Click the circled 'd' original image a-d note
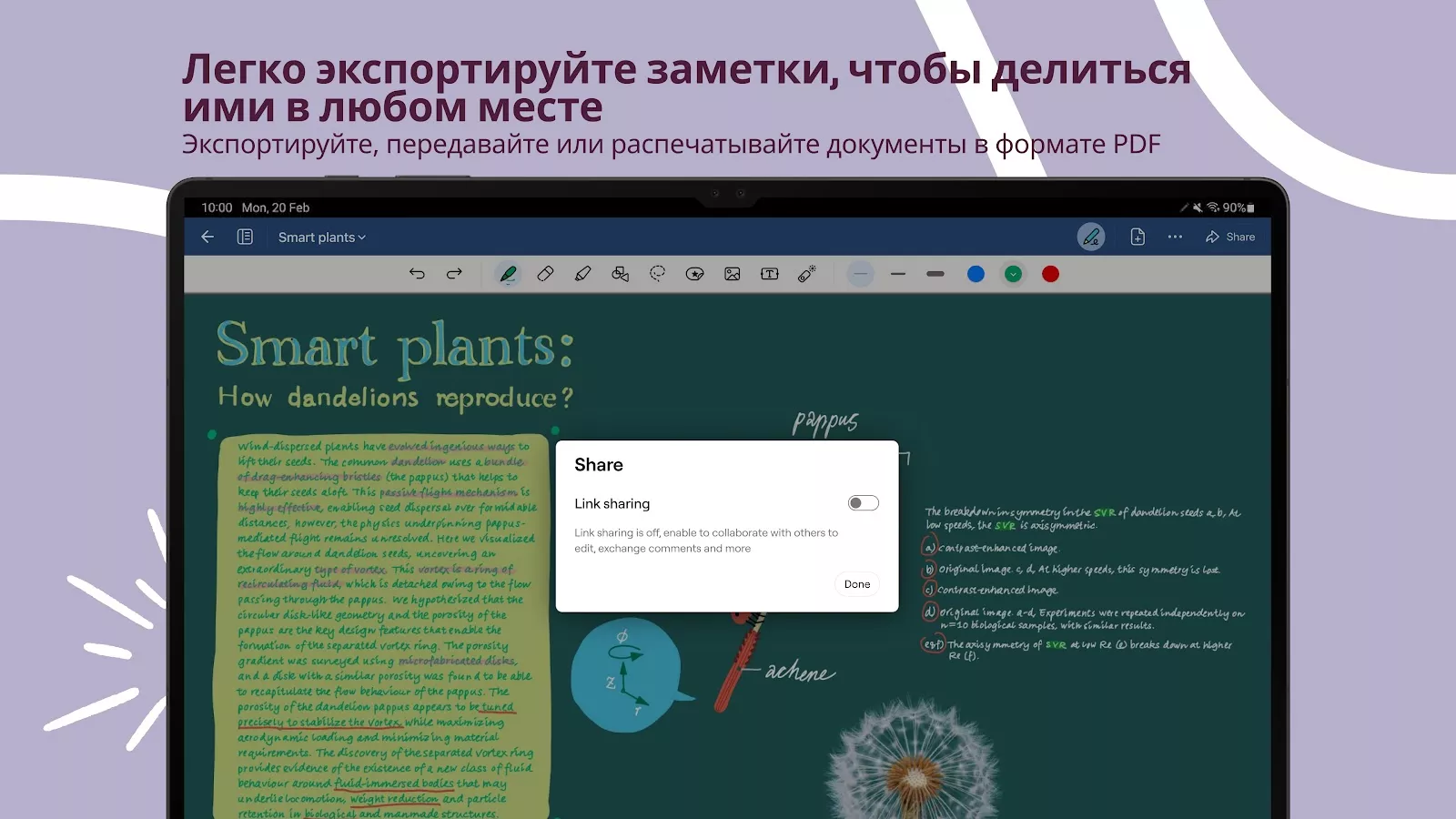The image size is (1456, 819). [1084, 619]
